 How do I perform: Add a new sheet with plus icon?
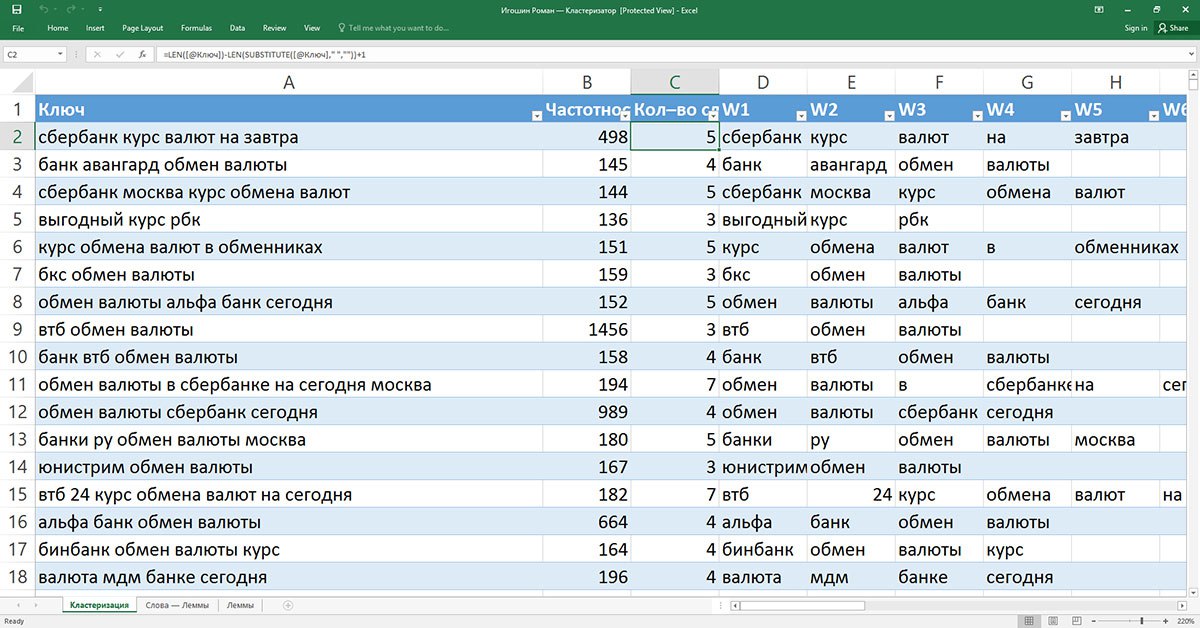288,605
